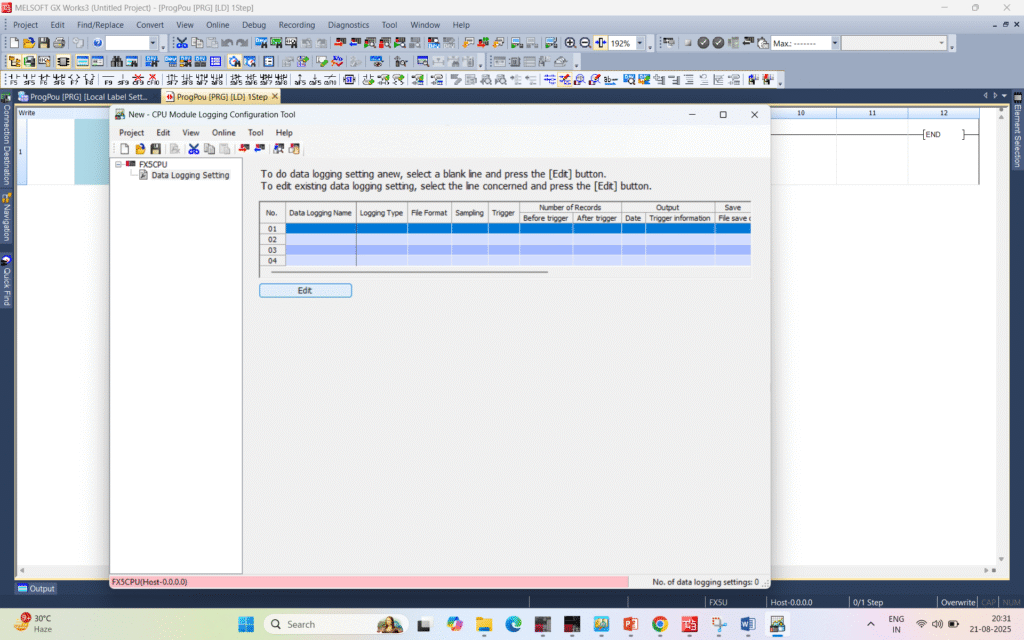Click Zoom Out magnifier icon
This screenshot has width=1024, height=640.
pyautogui.click(x=585, y=43)
